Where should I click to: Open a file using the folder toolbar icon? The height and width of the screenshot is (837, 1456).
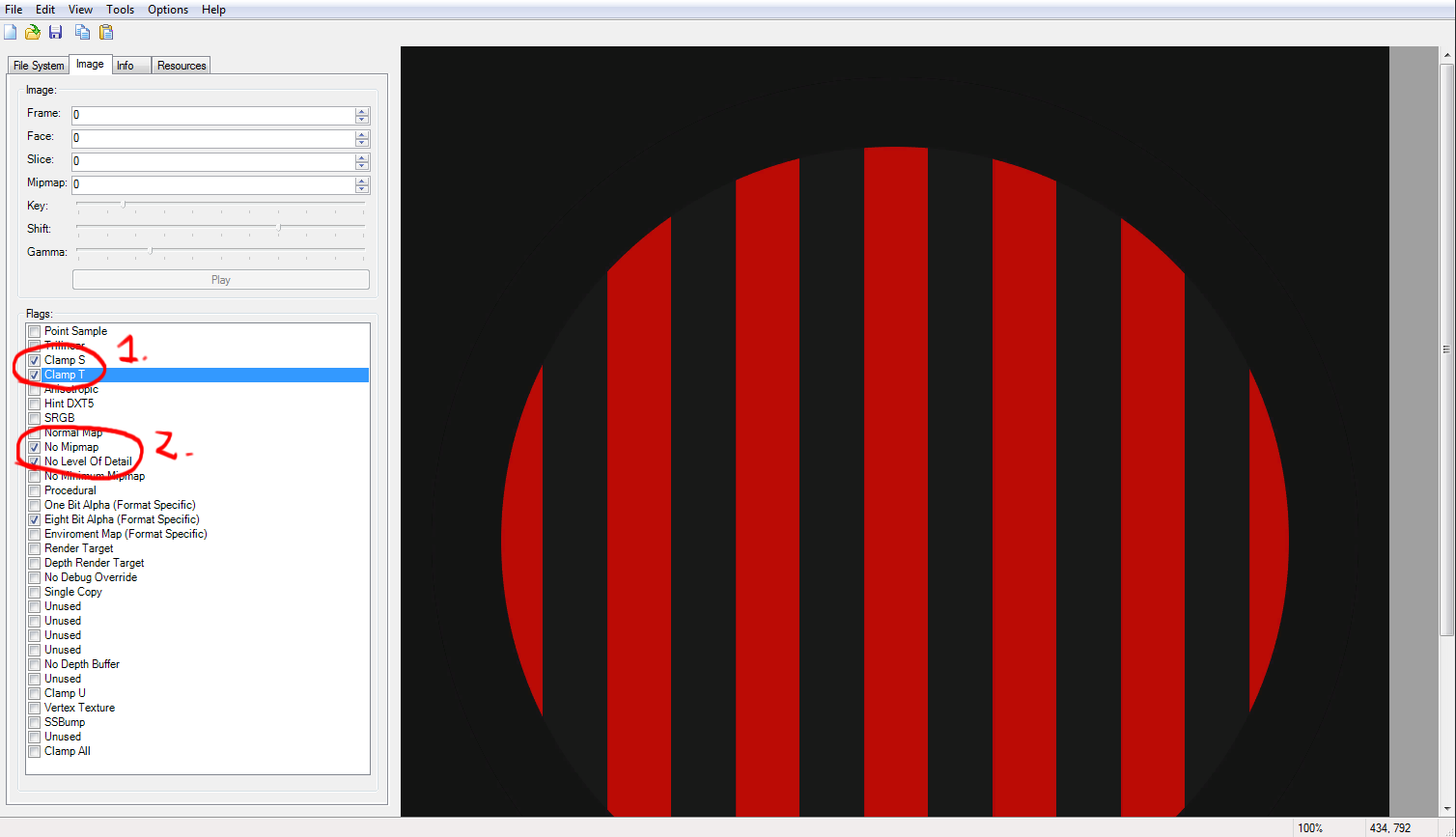pos(33,32)
